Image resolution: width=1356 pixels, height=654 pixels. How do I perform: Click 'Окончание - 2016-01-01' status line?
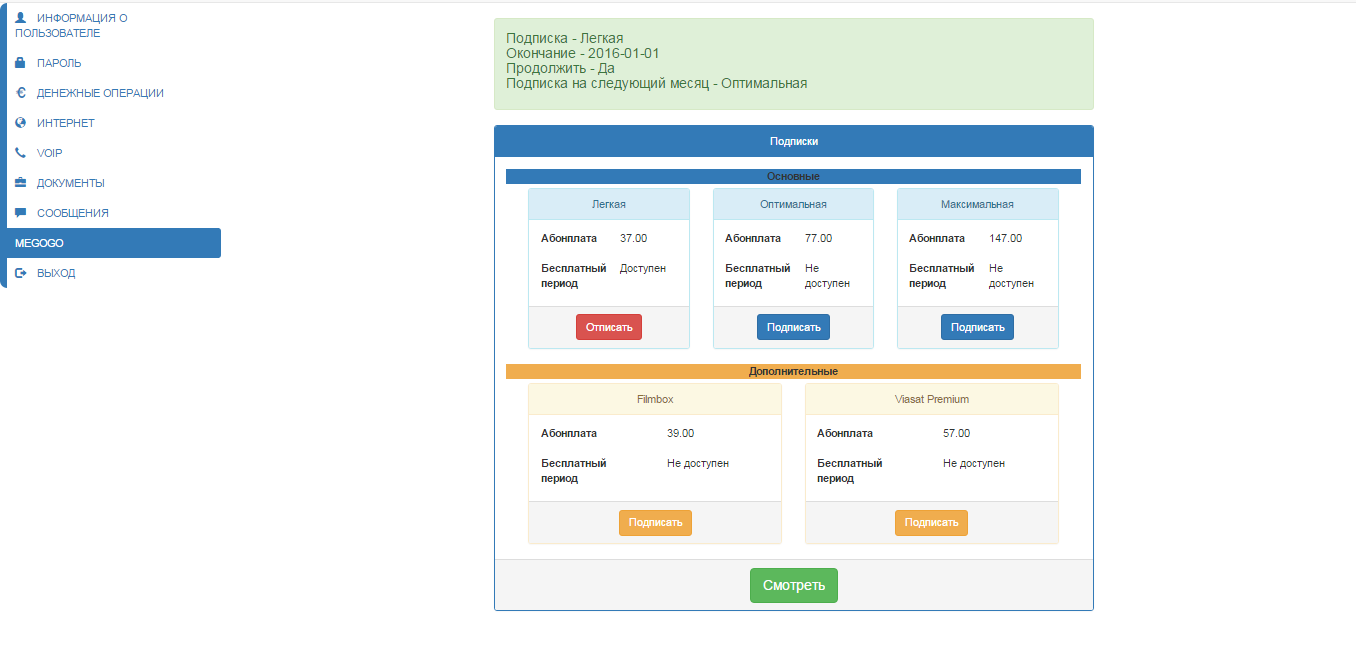click(x=582, y=53)
